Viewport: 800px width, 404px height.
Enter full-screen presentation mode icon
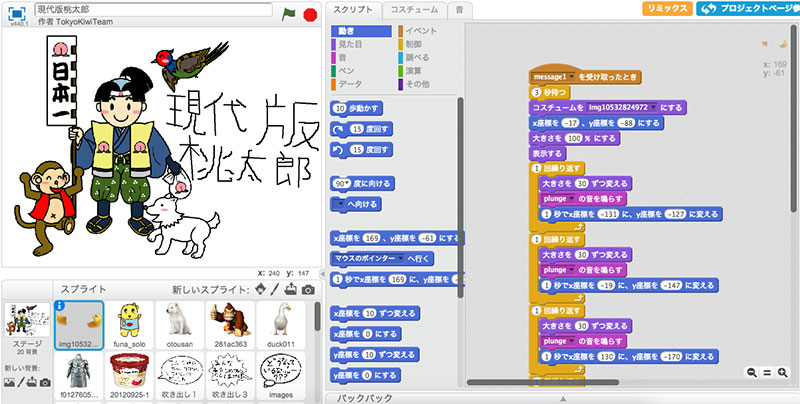pos(17,13)
